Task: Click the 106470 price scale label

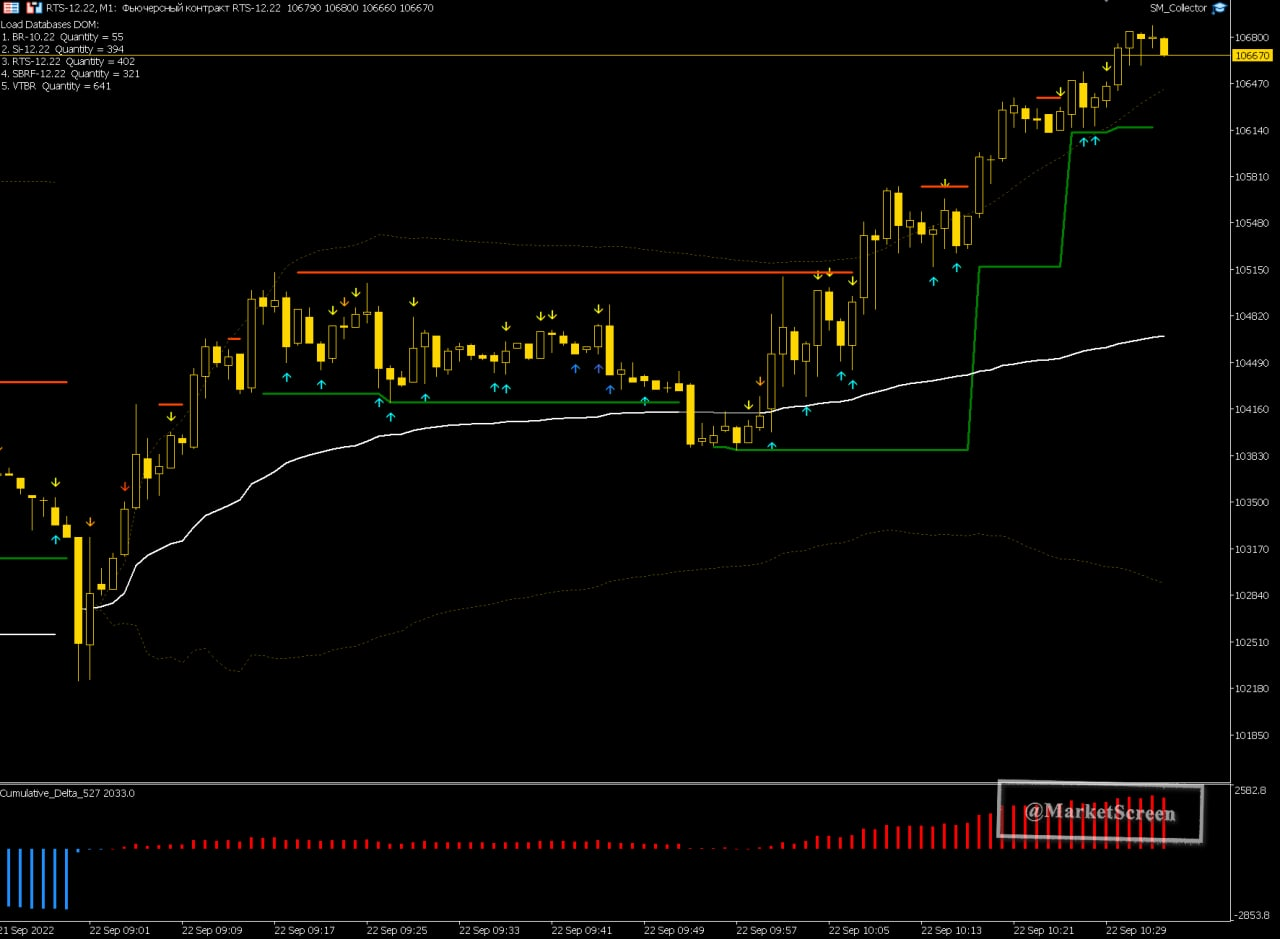Action: pos(1252,84)
